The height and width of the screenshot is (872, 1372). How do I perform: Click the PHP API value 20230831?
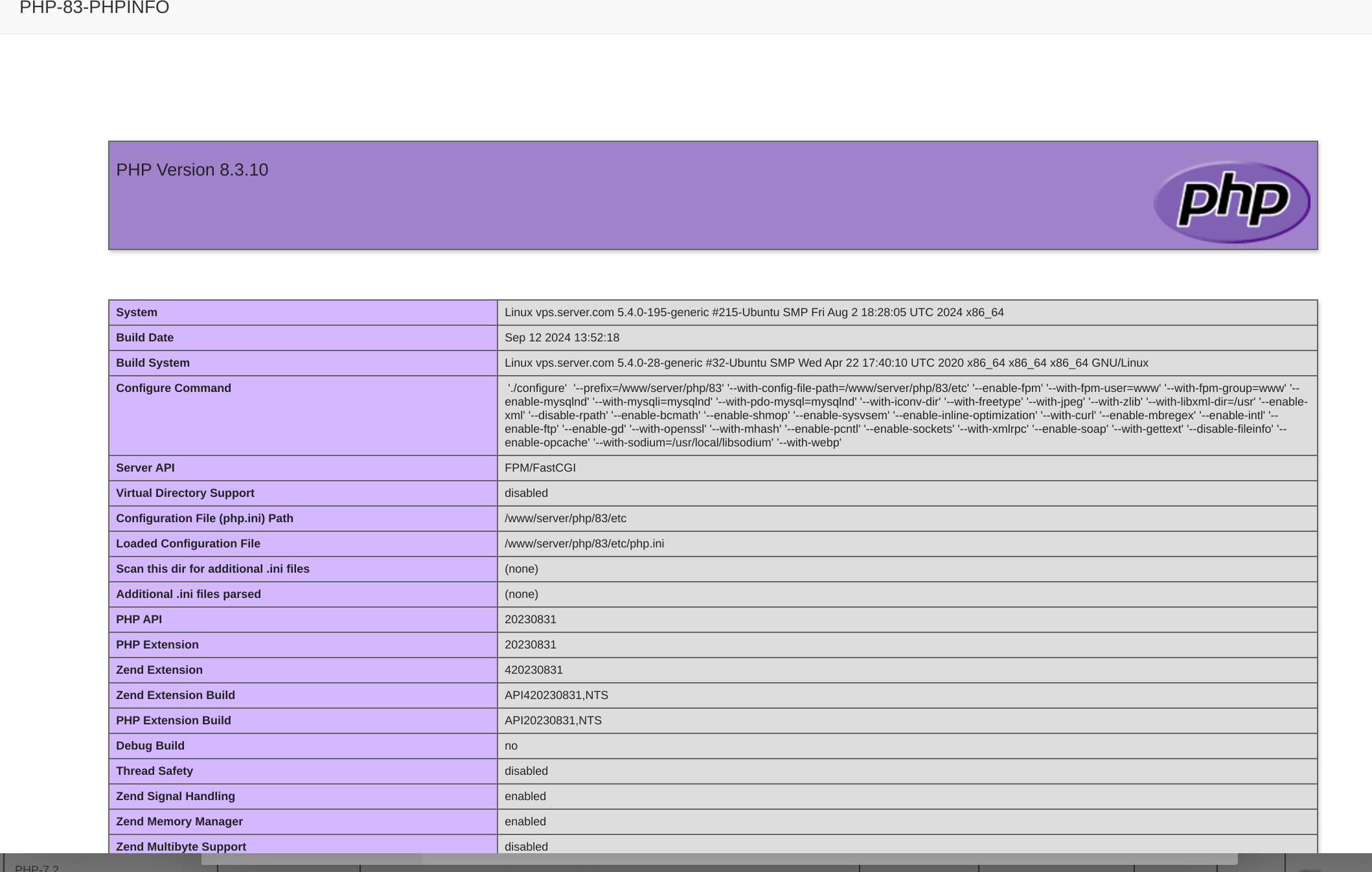(530, 619)
